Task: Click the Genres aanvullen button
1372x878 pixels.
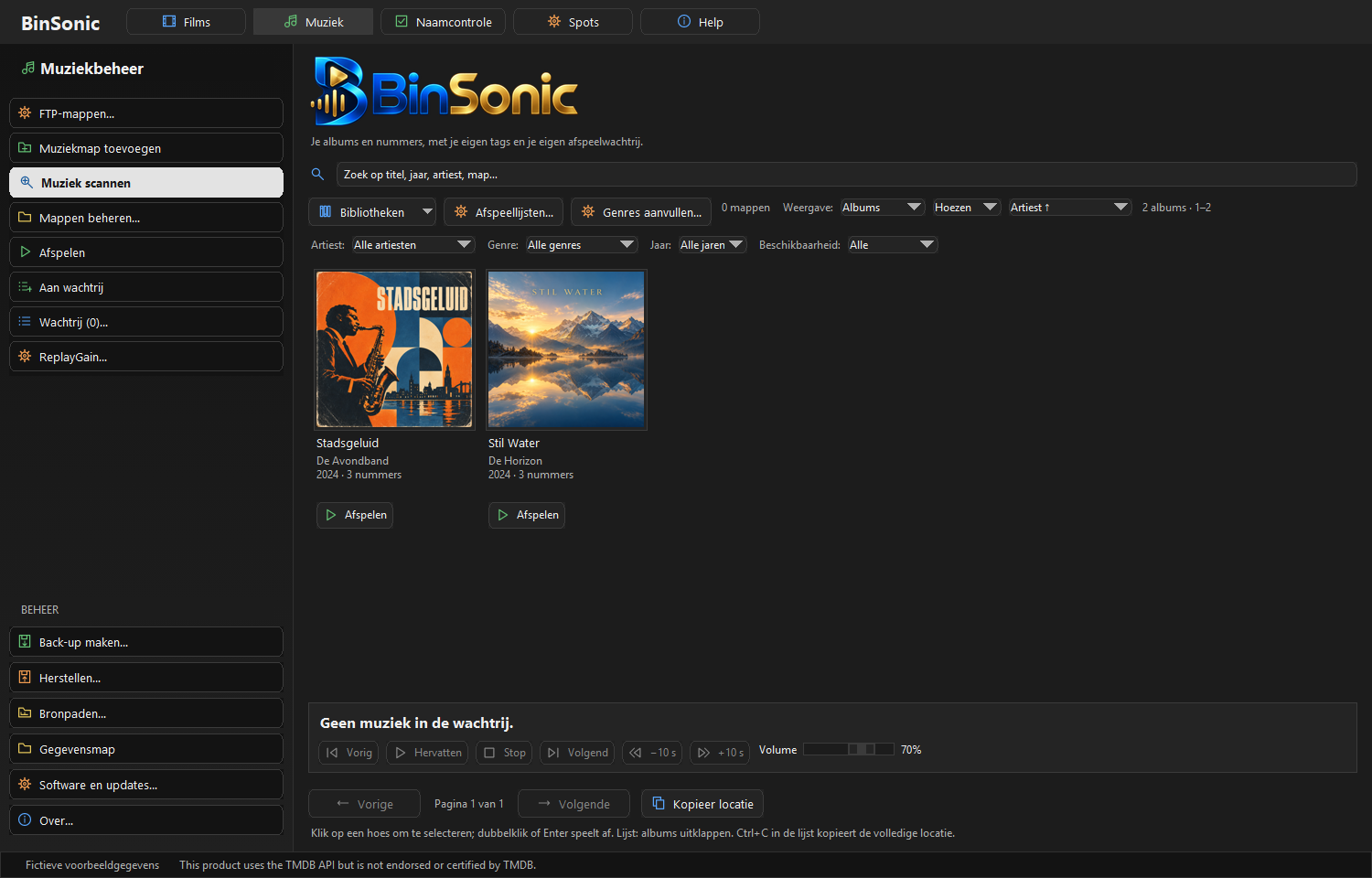Action: (642, 212)
